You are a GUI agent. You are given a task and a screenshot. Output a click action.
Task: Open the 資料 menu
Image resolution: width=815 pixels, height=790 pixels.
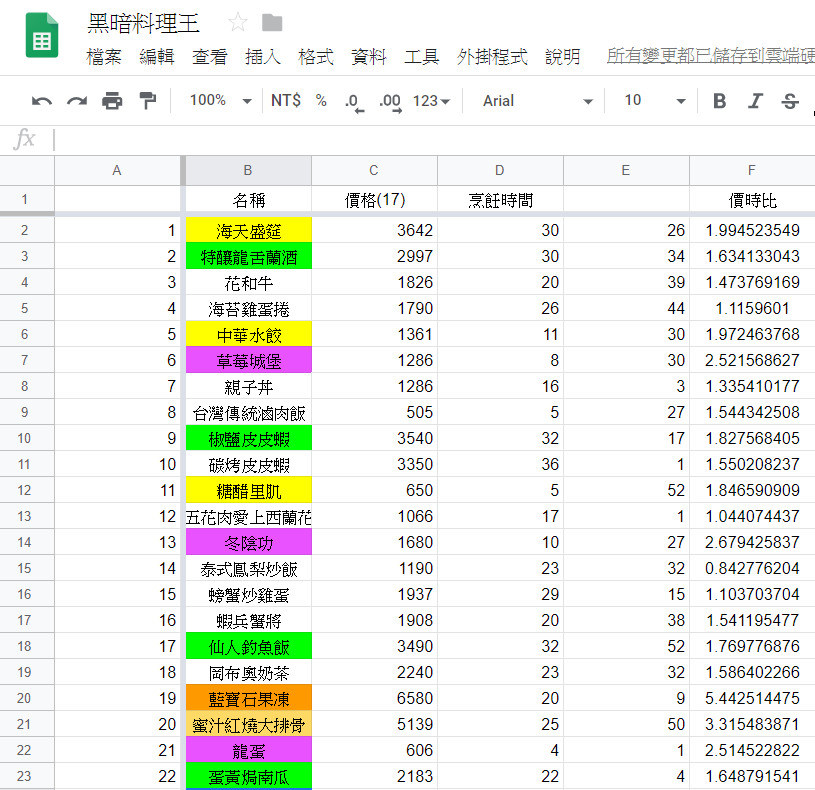coord(369,56)
